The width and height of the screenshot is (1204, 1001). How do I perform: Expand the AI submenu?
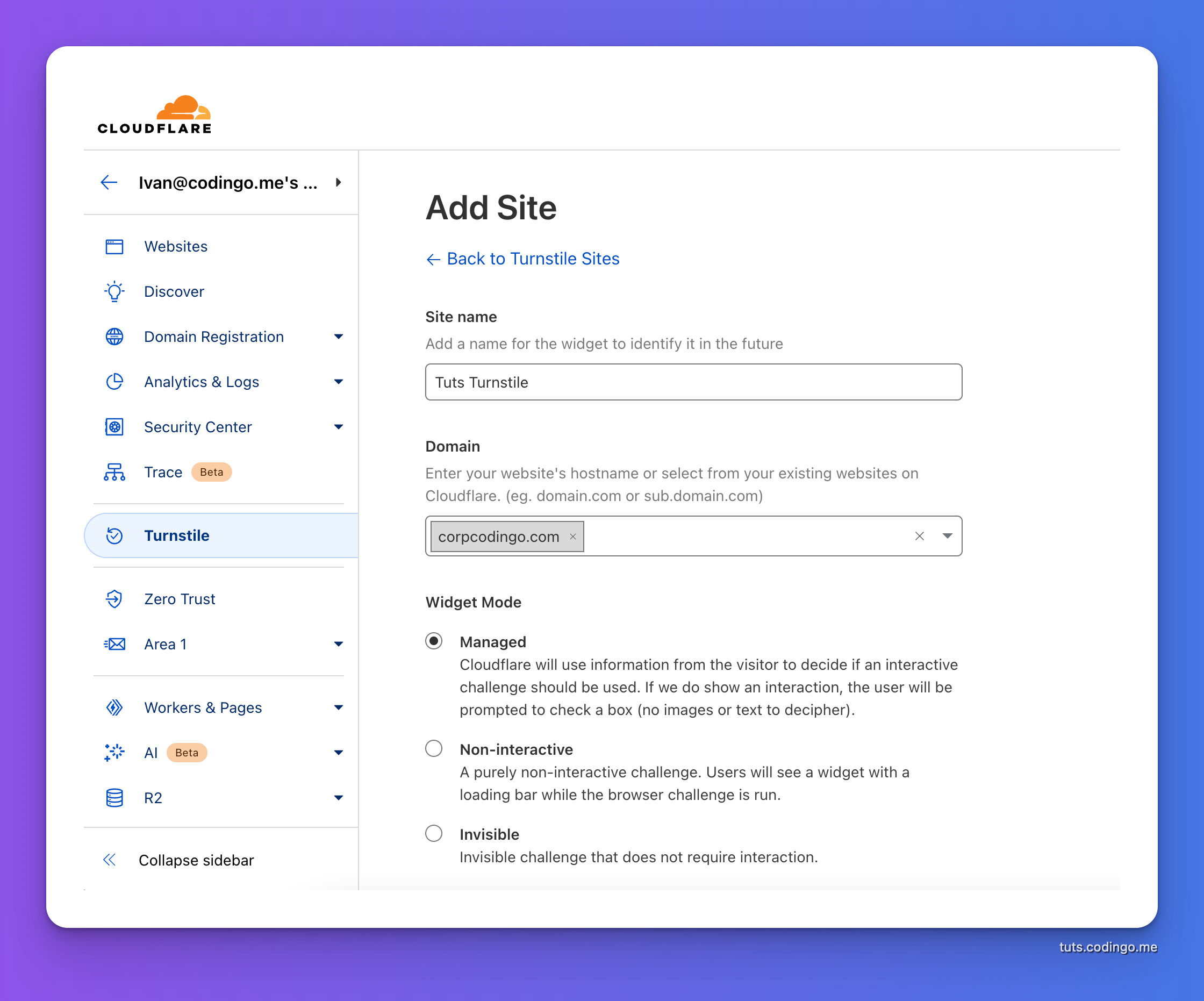tap(338, 753)
